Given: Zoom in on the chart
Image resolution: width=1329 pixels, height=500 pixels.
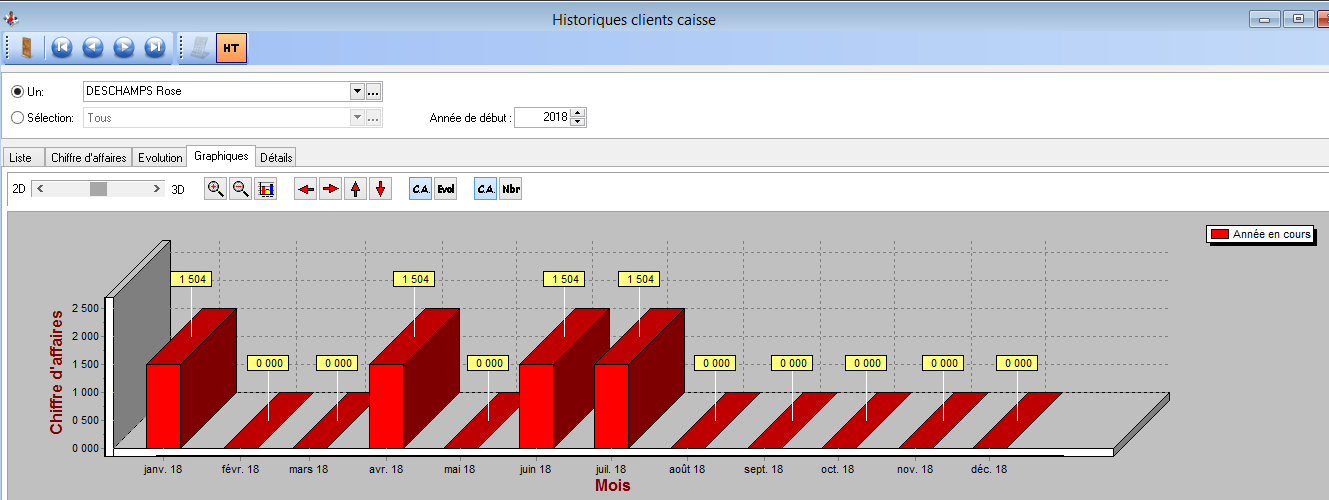Looking at the screenshot, I should (x=215, y=189).
